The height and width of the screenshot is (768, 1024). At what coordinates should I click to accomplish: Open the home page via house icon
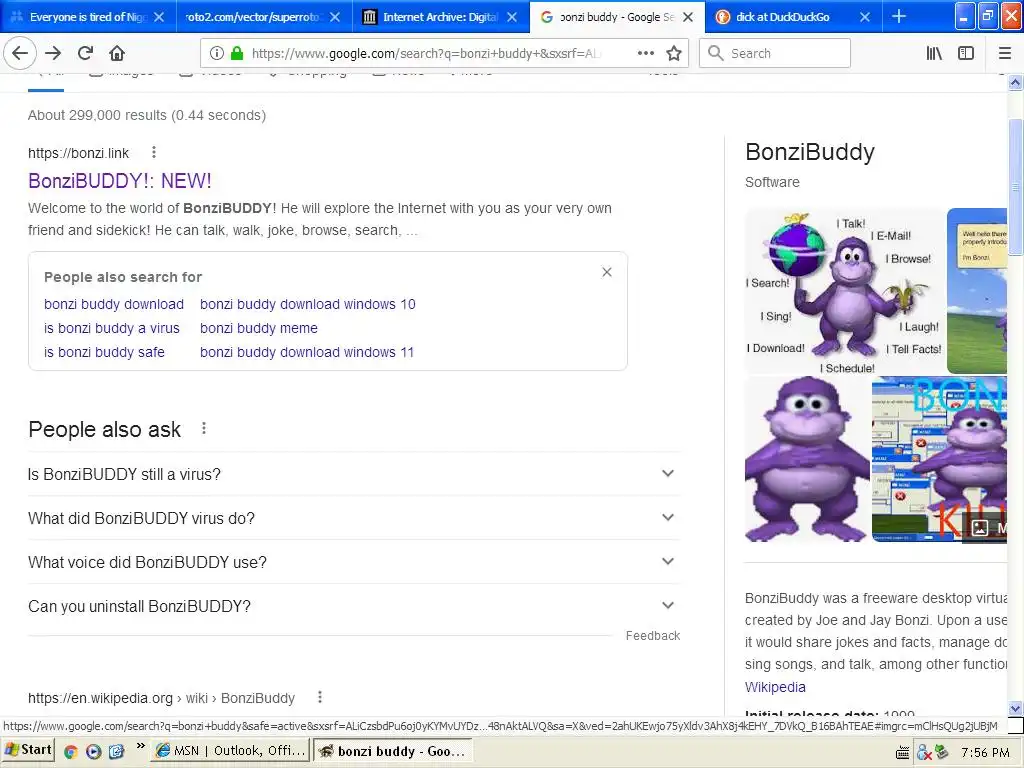pyautogui.click(x=117, y=53)
